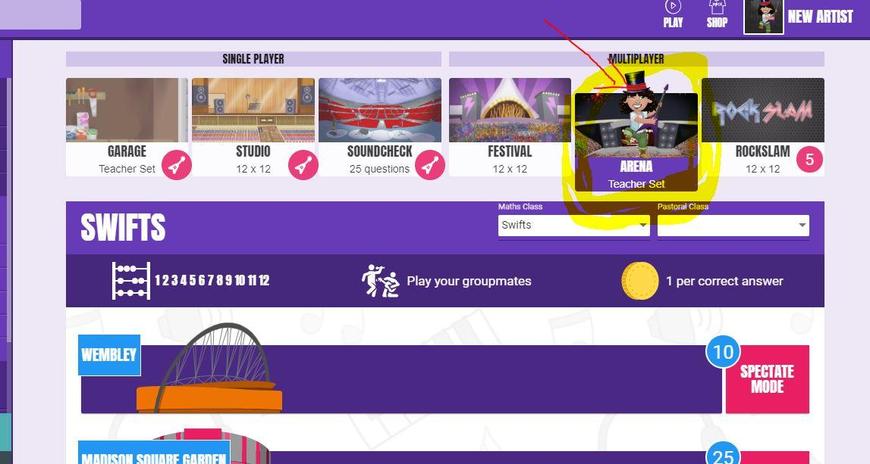Image resolution: width=870 pixels, height=464 pixels.
Task: Open the Single Player section header
Action: [x=254, y=59]
